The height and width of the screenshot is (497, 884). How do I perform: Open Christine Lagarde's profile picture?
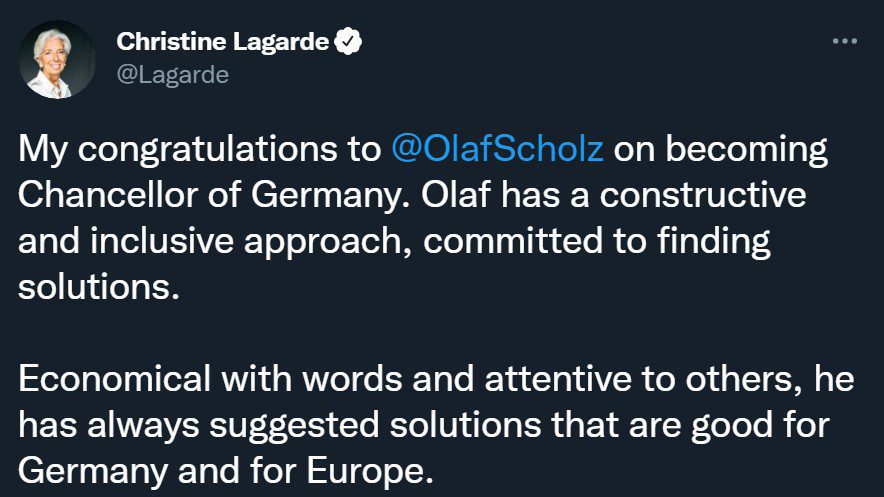[56, 60]
